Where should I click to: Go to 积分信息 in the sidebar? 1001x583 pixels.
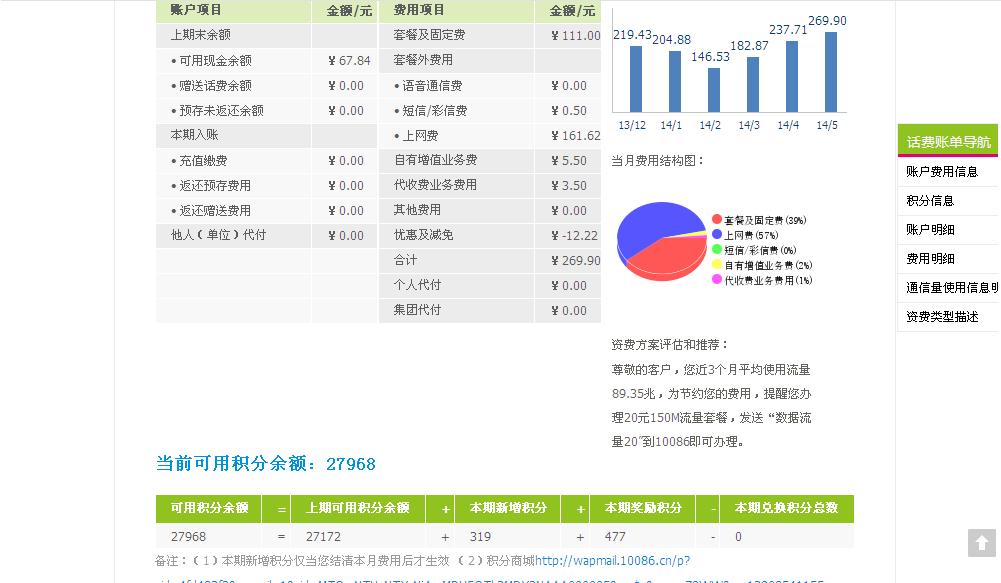[930, 201]
